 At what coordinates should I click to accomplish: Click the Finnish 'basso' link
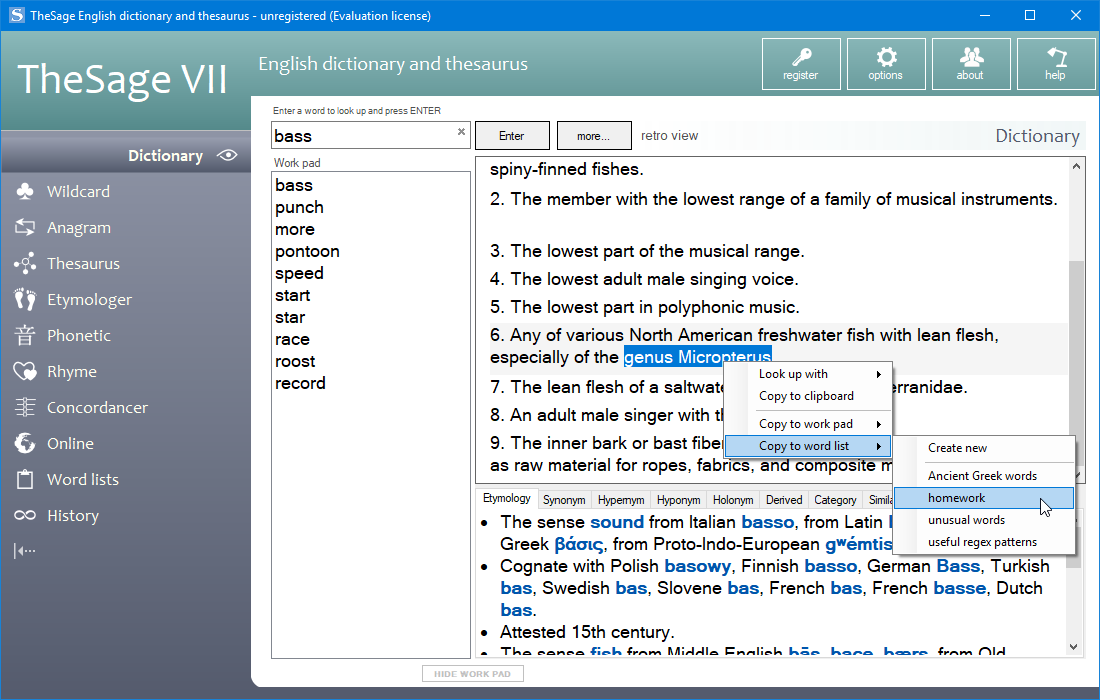(x=831, y=567)
